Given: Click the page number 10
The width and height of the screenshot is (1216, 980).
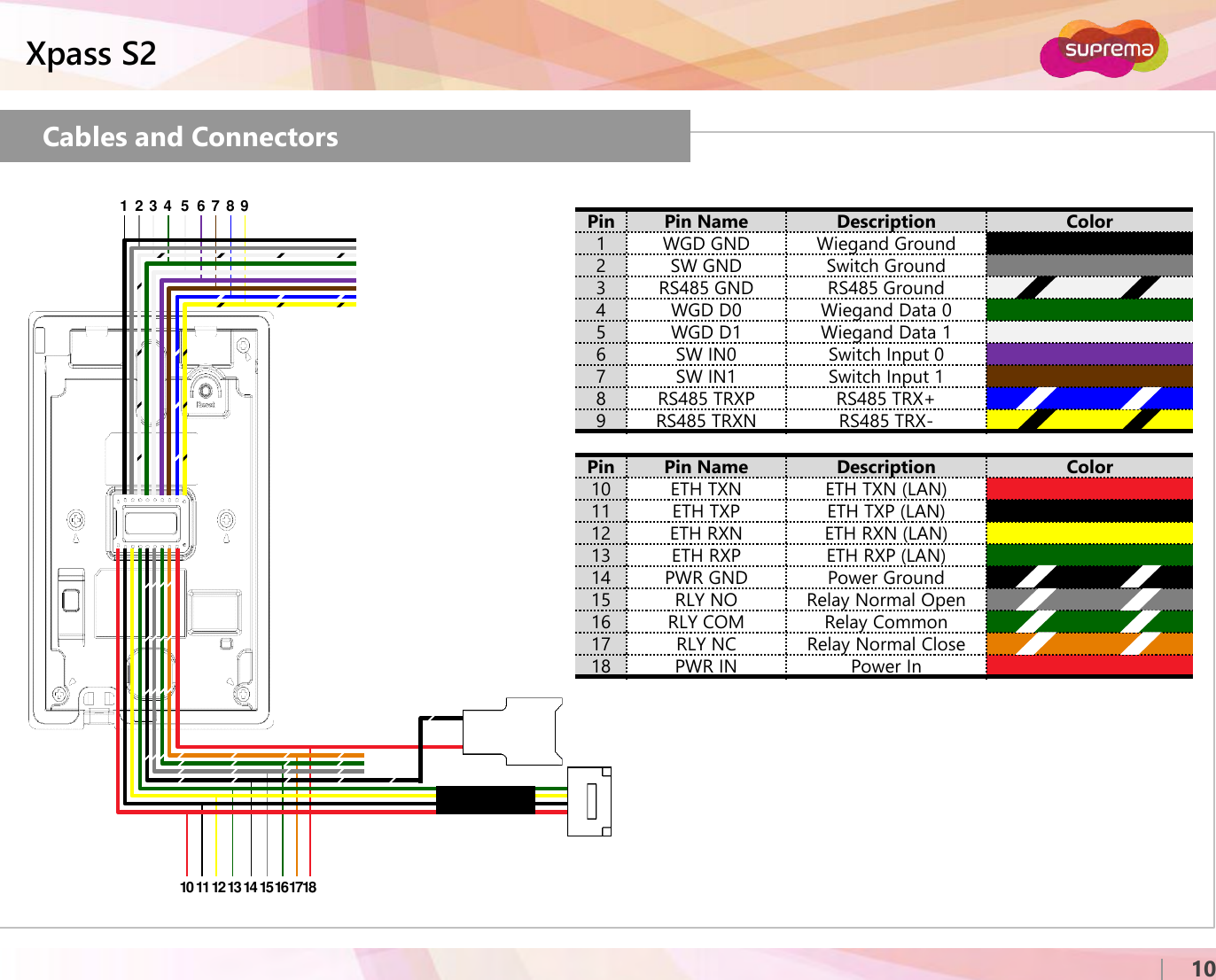Looking at the screenshot, I should tap(1203, 968).
